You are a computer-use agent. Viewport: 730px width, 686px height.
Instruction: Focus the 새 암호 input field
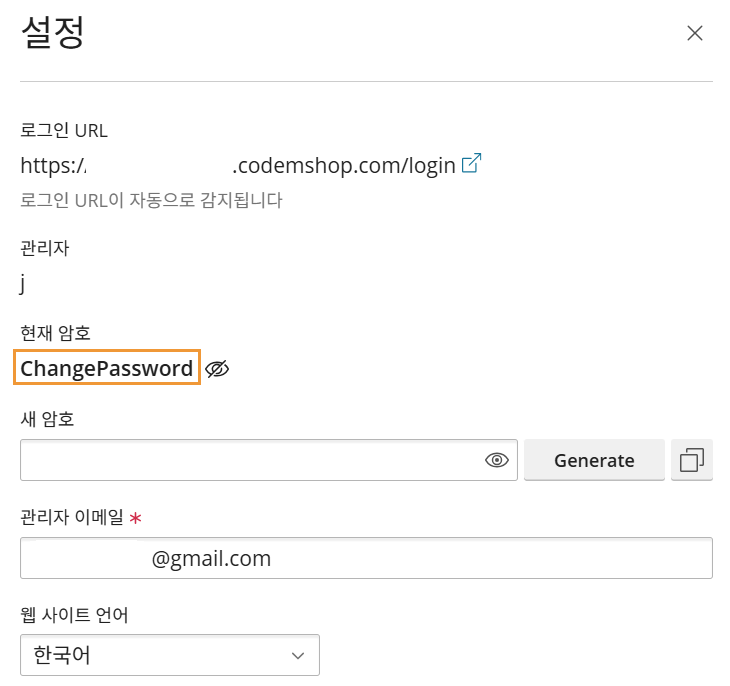point(250,460)
